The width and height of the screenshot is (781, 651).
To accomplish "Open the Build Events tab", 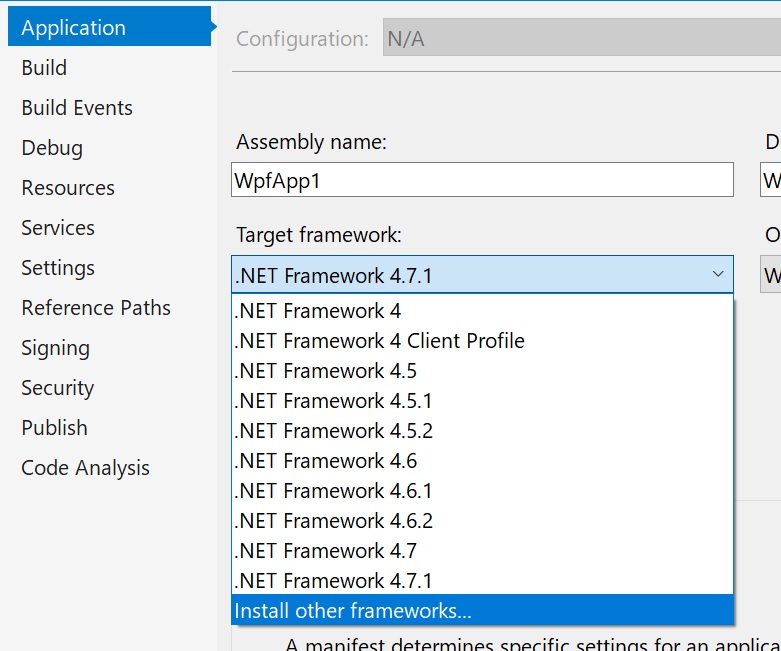I will pyautogui.click(x=77, y=108).
